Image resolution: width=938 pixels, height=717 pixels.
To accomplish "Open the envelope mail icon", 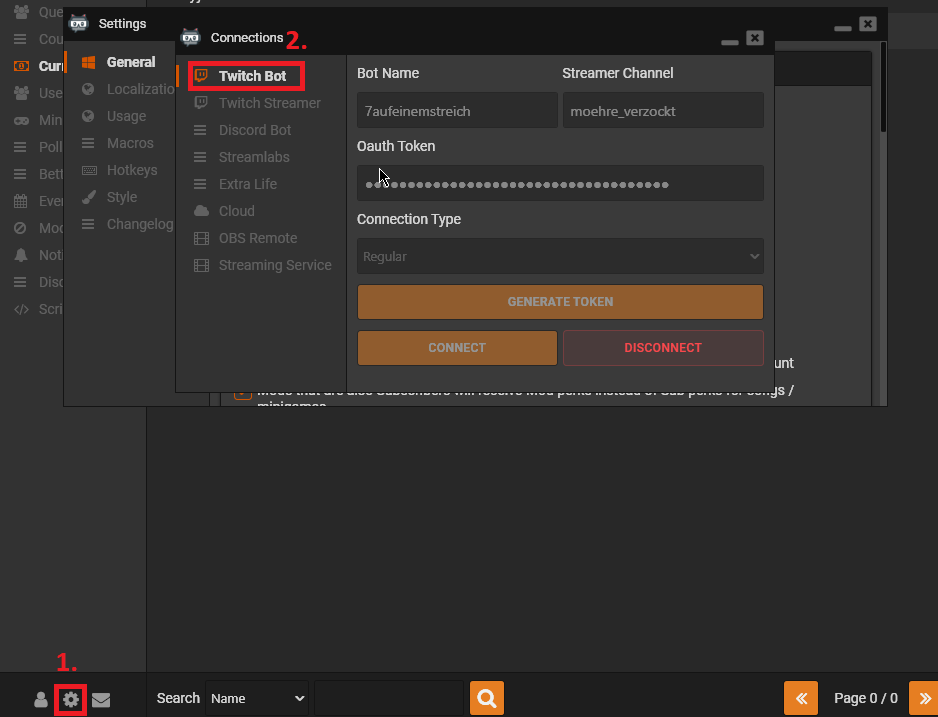I will click(x=101, y=700).
